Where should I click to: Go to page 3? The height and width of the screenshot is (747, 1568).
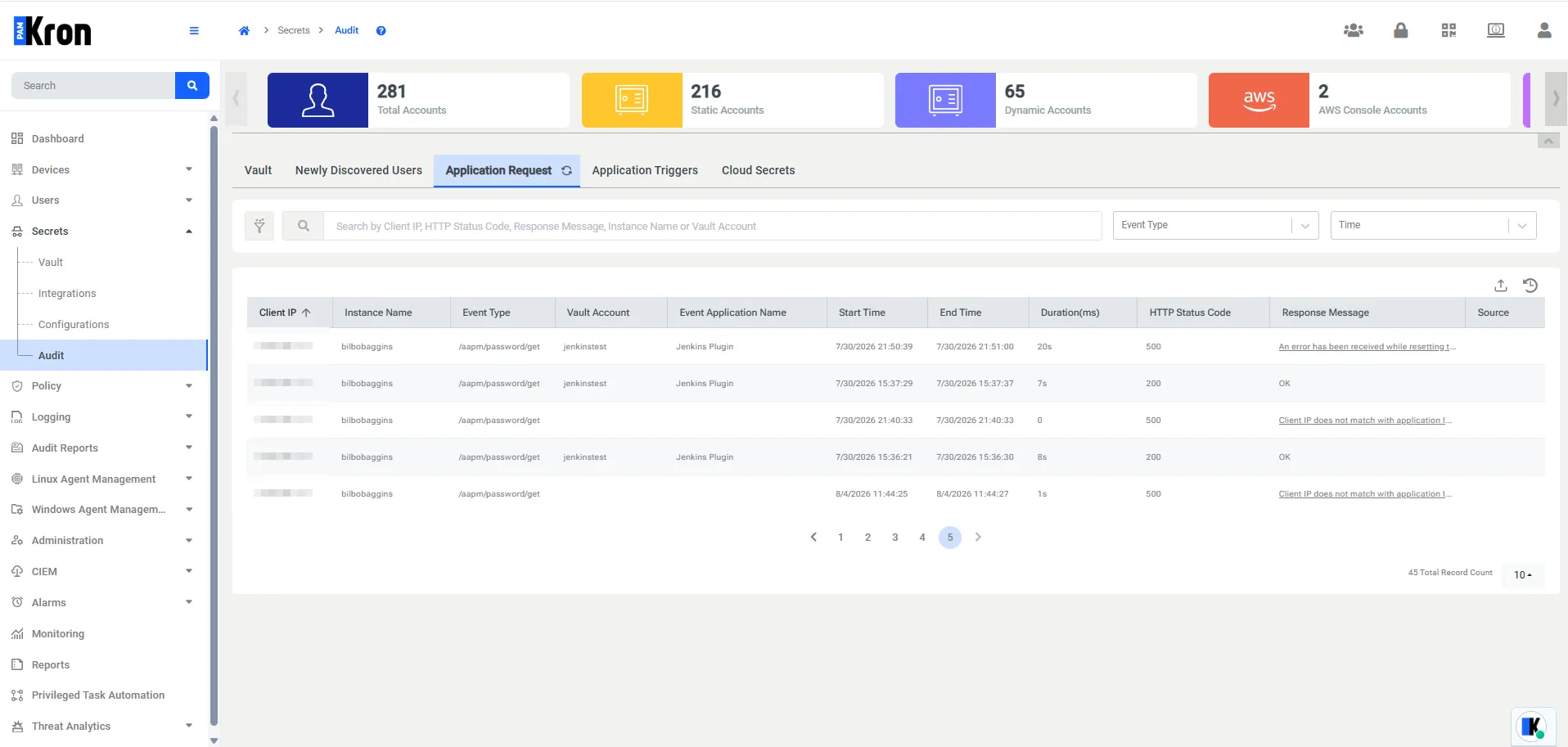(895, 538)
